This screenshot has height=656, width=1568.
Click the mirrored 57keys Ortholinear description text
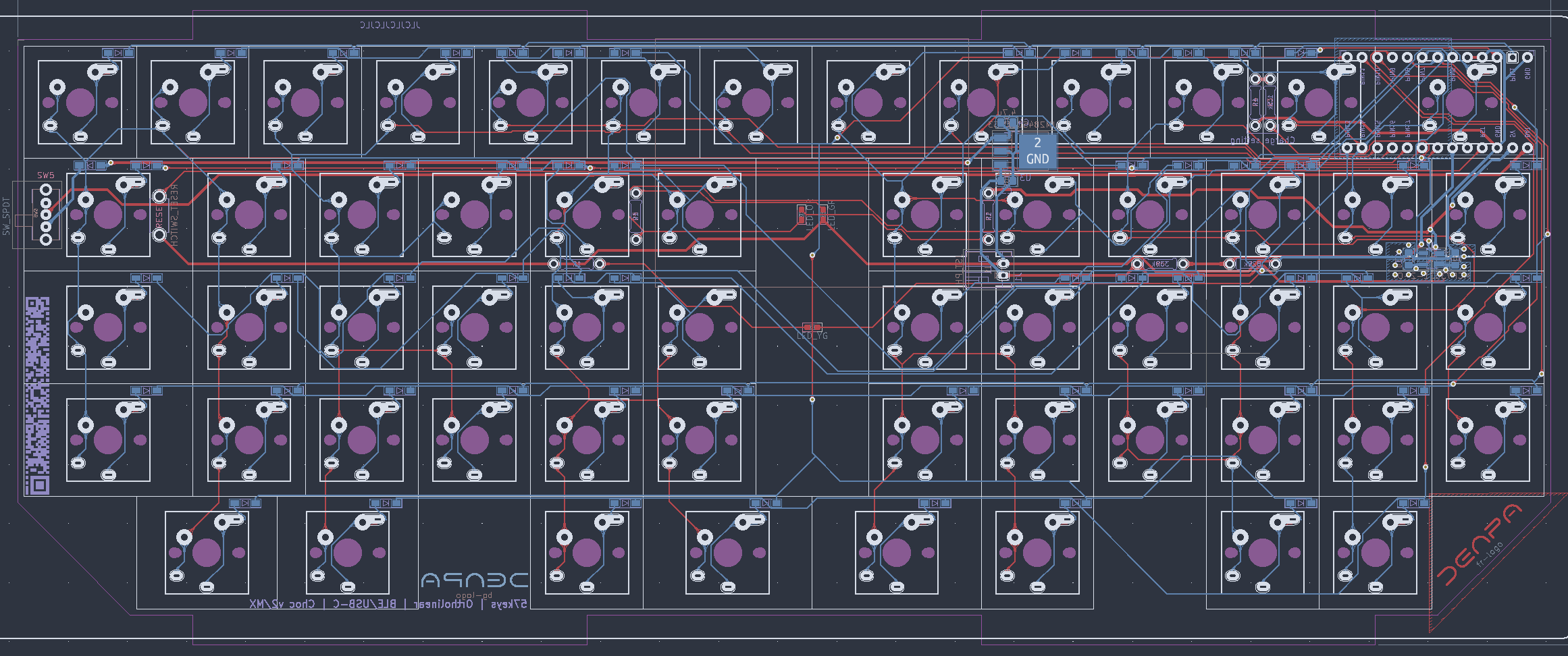point(388,604)
